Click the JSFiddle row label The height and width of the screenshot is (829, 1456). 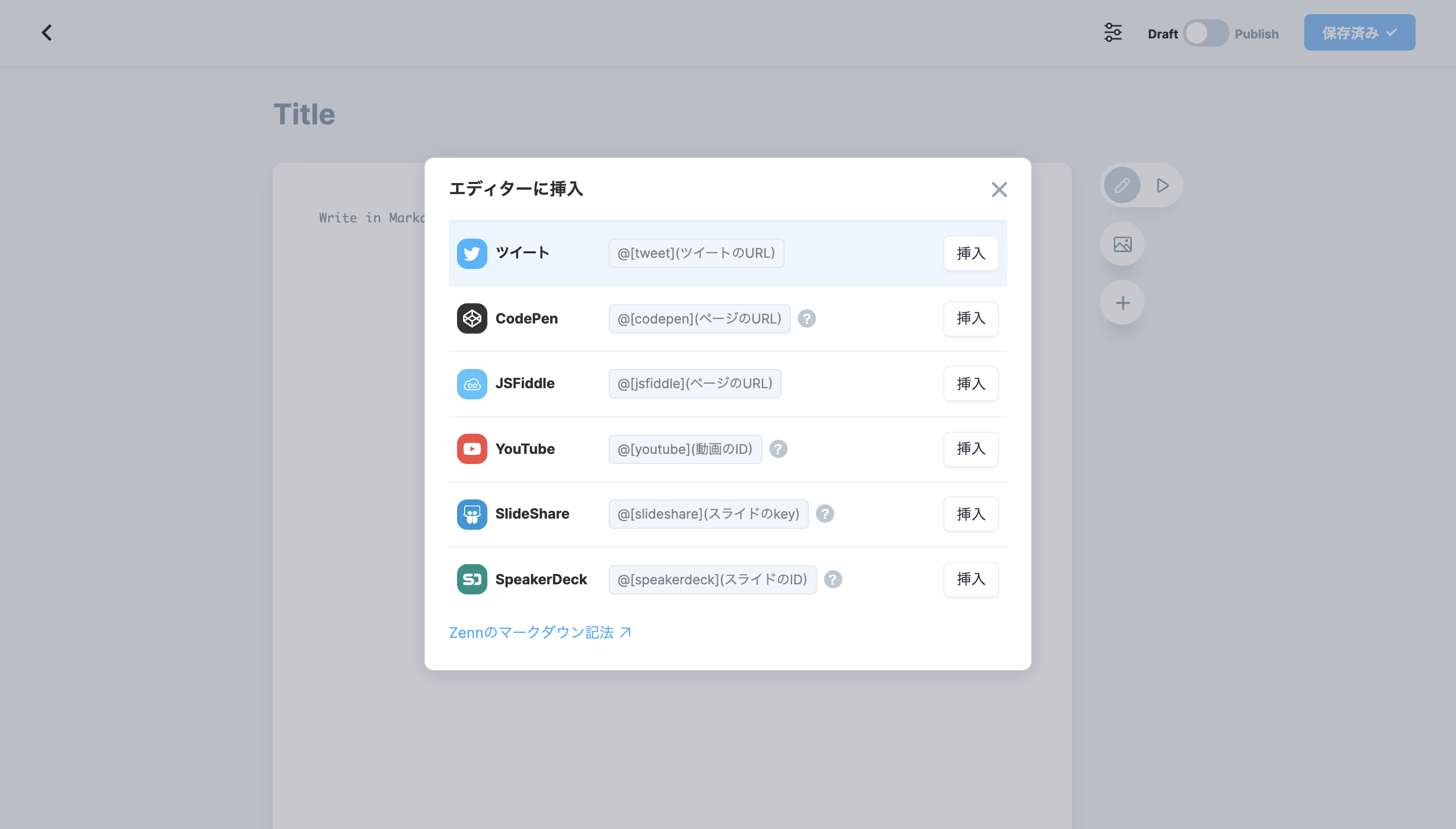(524, 383)
